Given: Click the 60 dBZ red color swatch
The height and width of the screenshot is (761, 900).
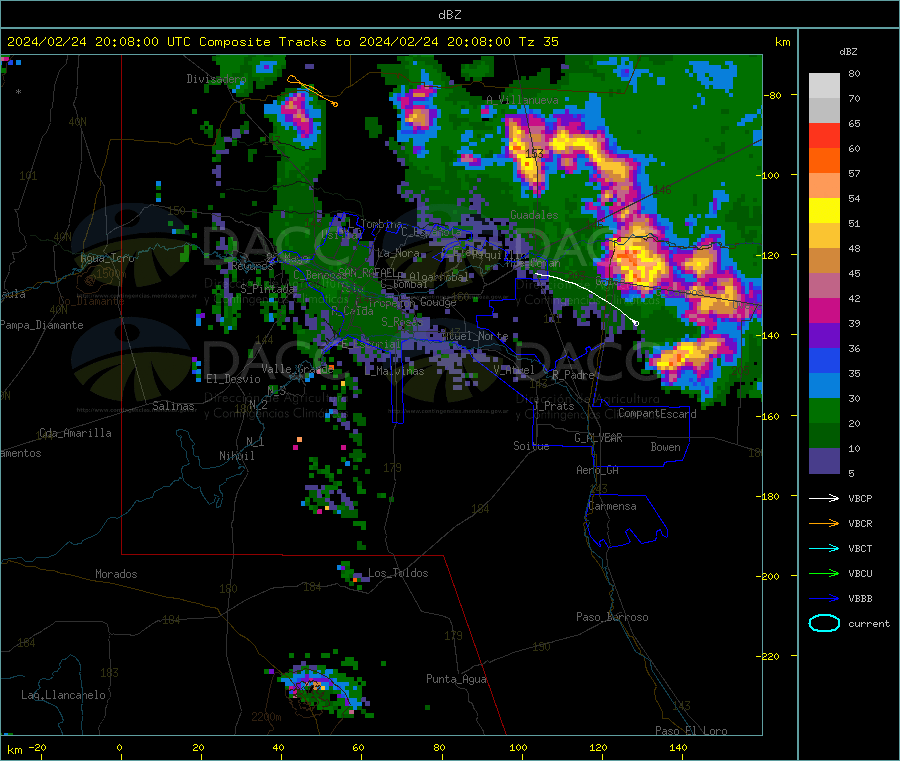Looking at the screenshot, I should click(x=824, y=135).
